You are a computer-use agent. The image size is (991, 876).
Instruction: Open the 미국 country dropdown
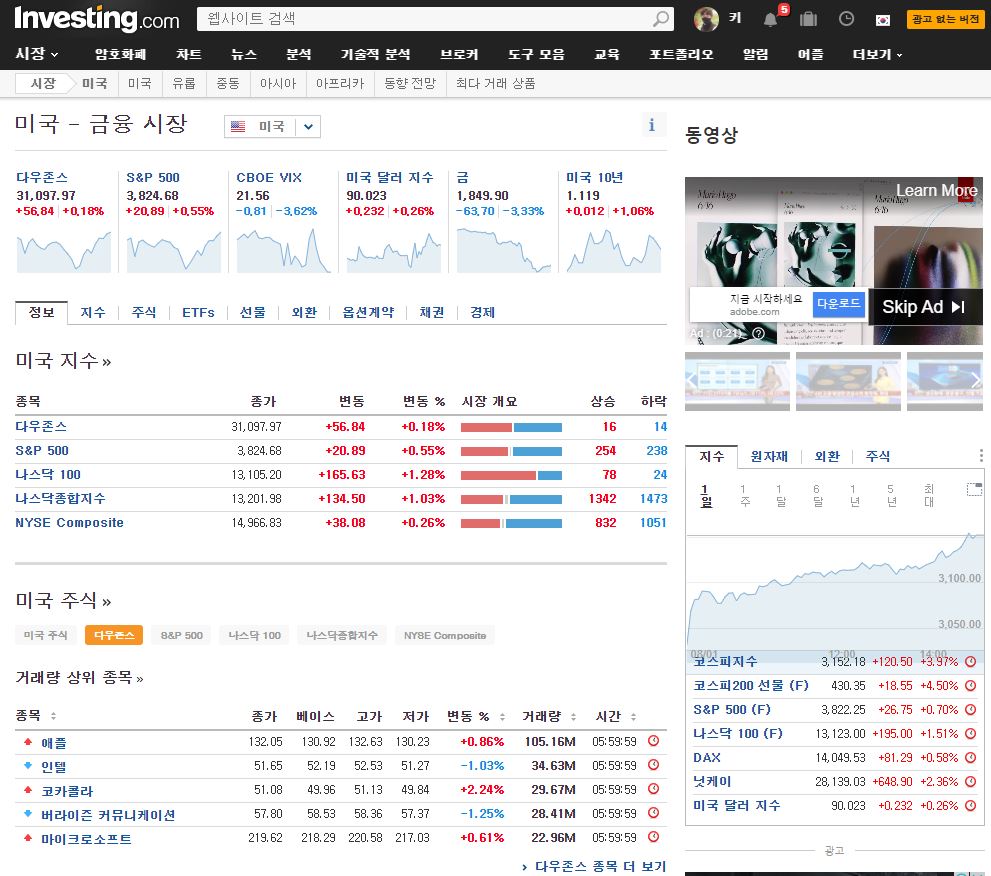[x=272, y=126]
